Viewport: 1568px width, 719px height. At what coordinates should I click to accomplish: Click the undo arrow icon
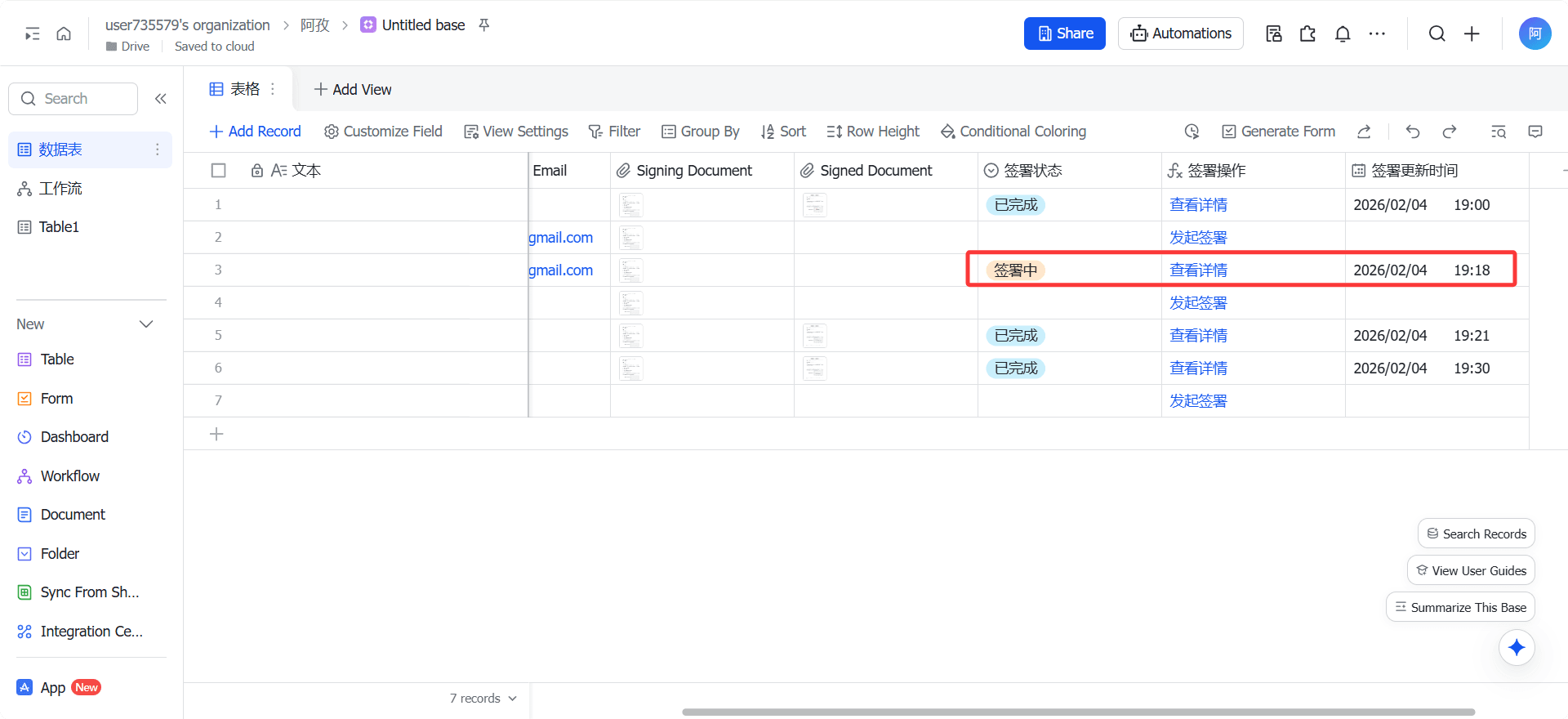1413,132
